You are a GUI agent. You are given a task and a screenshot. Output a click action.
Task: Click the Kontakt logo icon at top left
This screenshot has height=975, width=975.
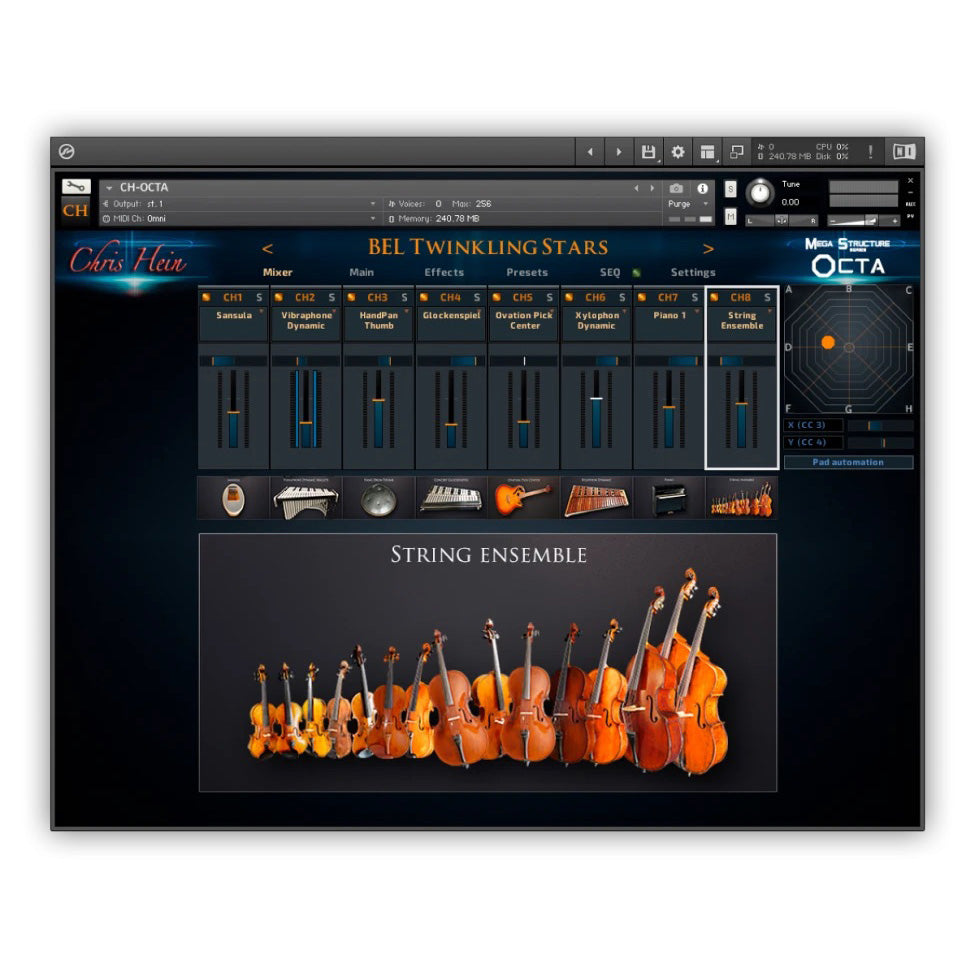[67, 152]
